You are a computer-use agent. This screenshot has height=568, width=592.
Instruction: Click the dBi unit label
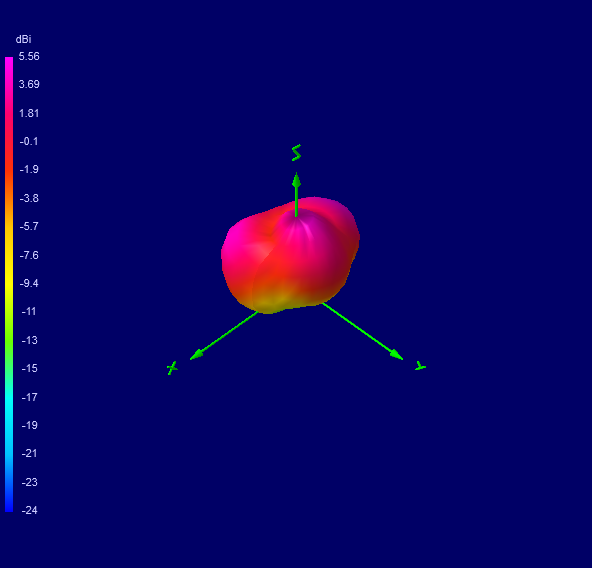click(23, 39)
